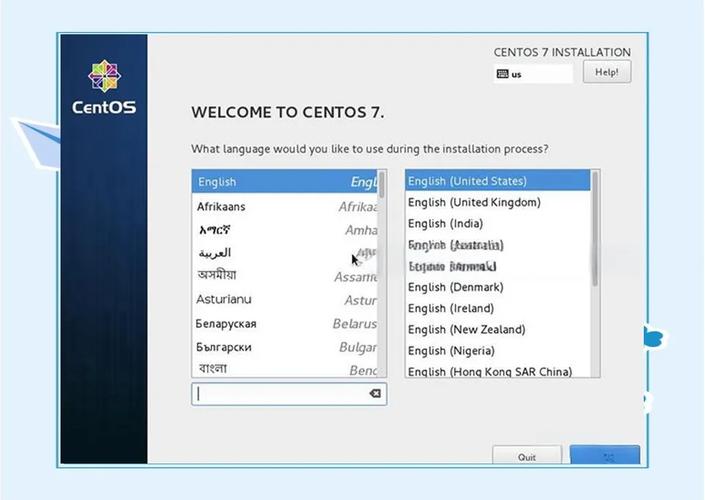Click the blue Continue button
Viewport: 705px width, 500px height.
[605, 455]
